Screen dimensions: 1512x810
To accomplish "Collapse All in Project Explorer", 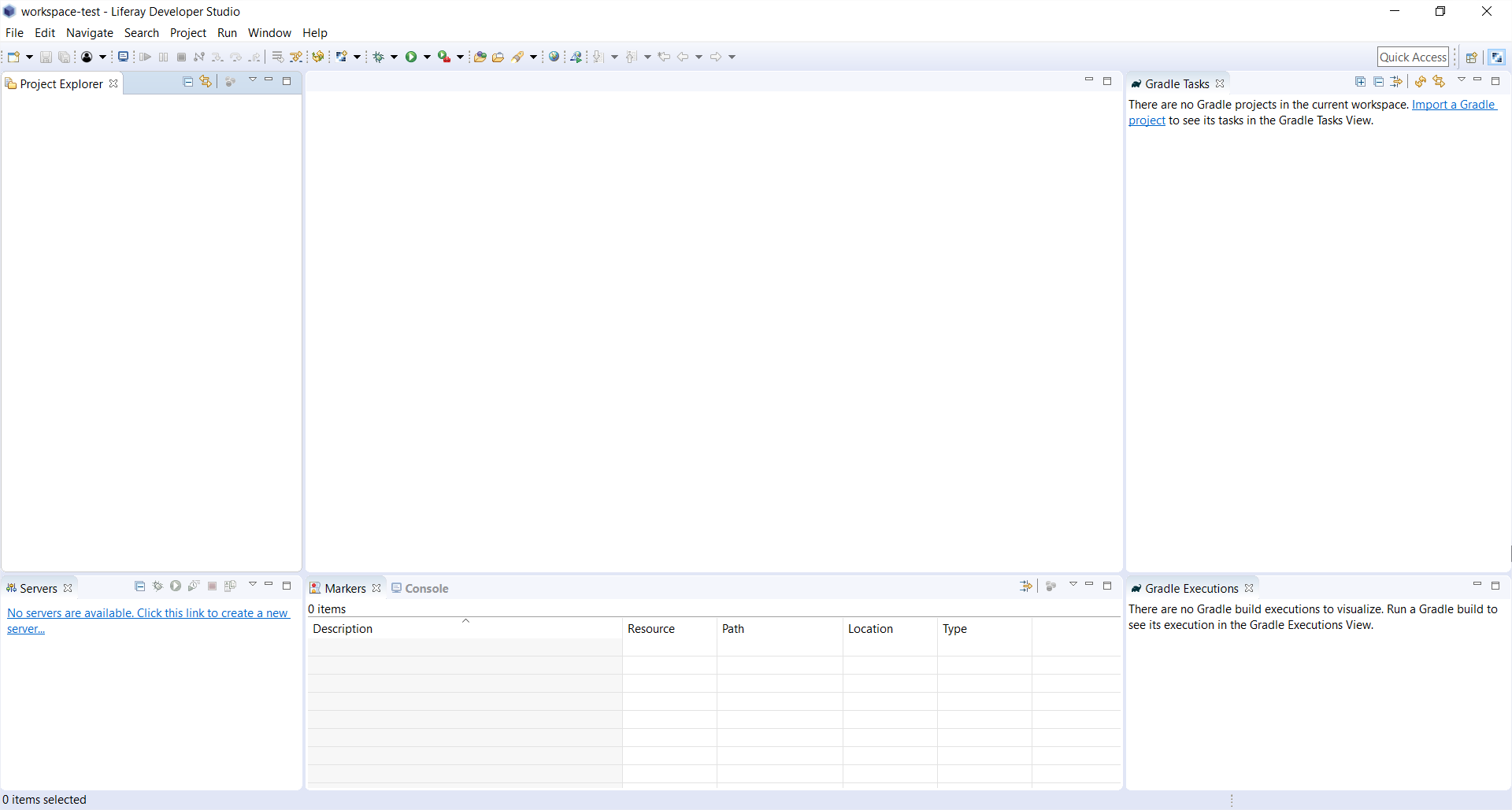I will [x=187, y=82].
